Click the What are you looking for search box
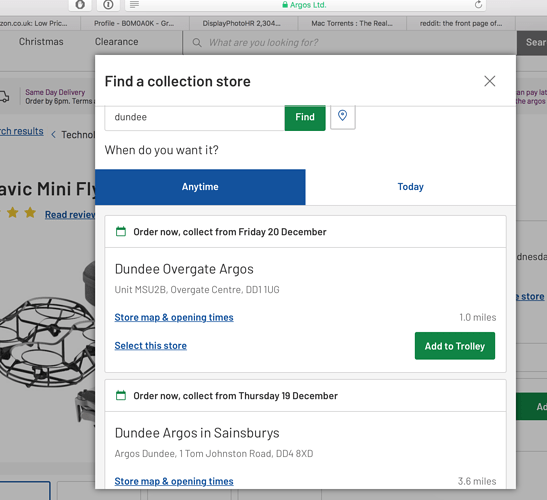547x500 pixels. pyautogui.click(x=349, y=43)
